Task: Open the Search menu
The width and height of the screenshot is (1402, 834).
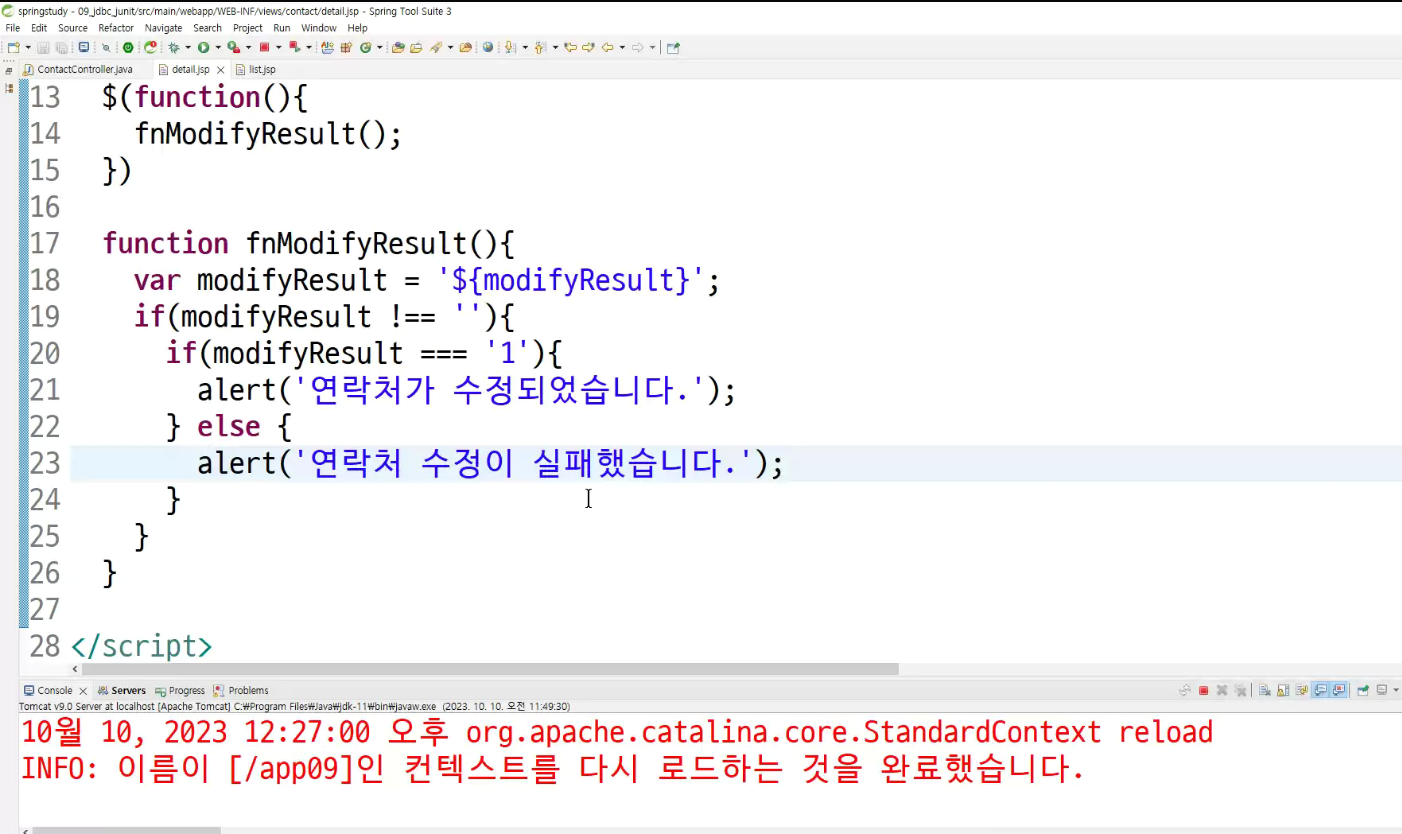Action: 208,28
